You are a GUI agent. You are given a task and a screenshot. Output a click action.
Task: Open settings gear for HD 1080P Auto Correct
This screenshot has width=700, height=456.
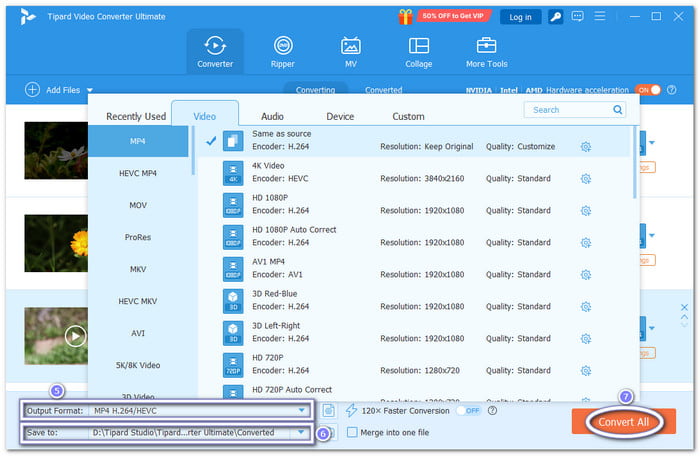coord(586,243)
